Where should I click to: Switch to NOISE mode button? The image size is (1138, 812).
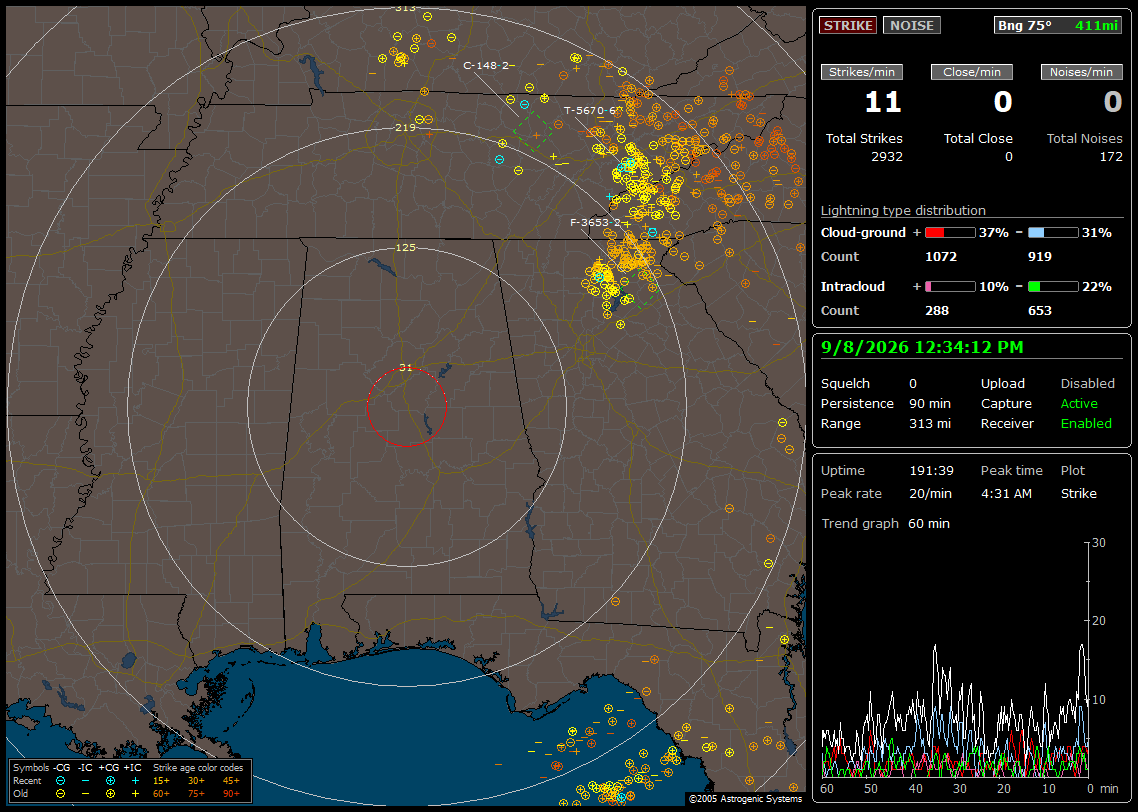[x=912, y=25]
